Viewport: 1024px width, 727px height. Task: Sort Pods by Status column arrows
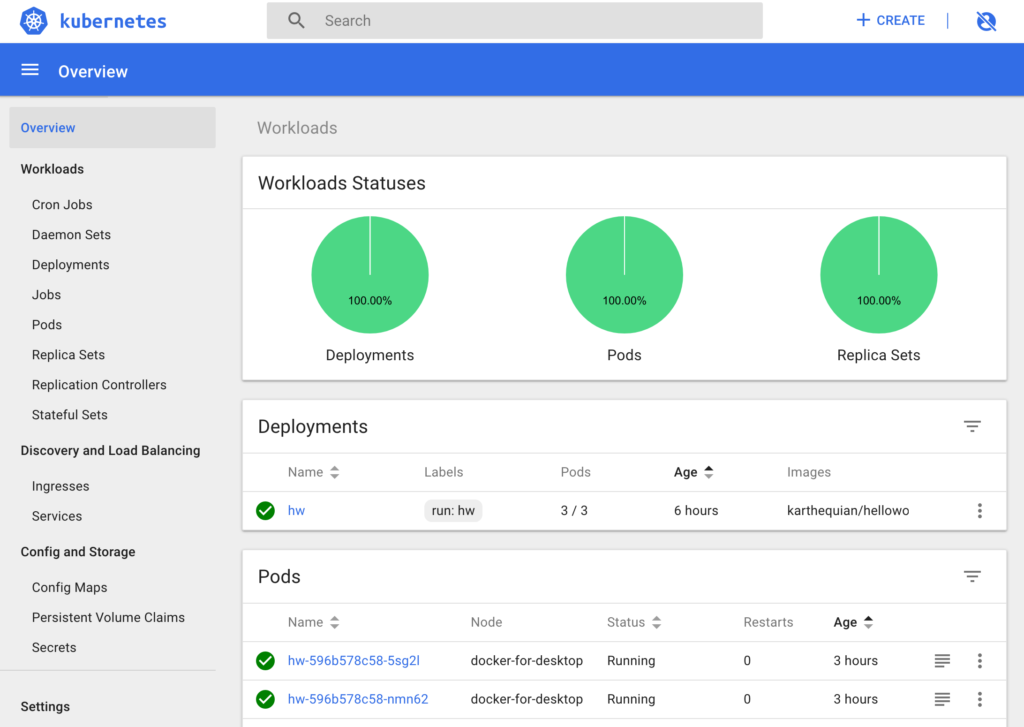tap(656, 622)
